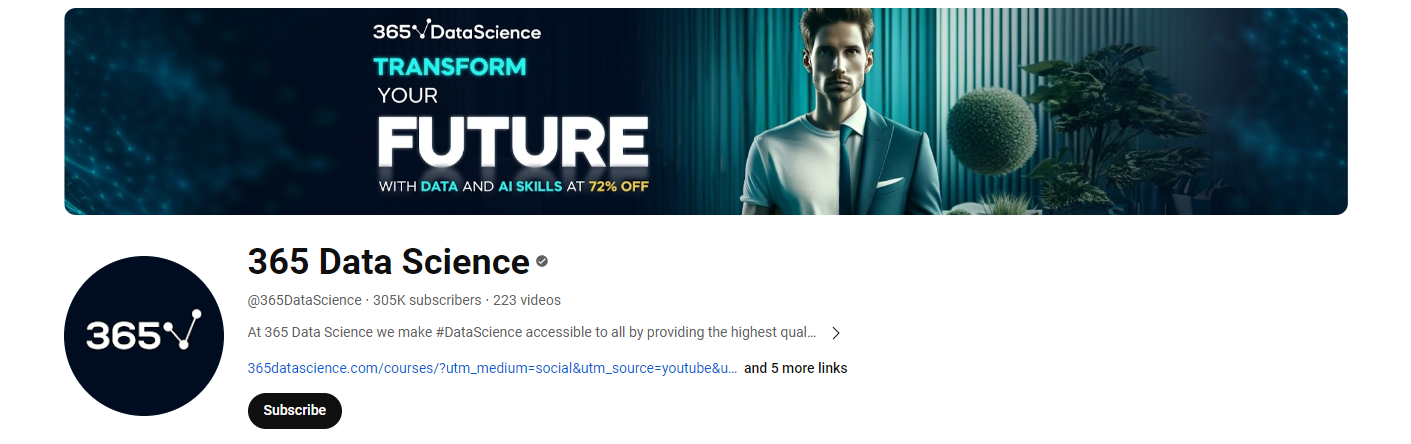Screen dimensions: 1411x444
Task: Open the 365 channel avatar logo
Action: pyautogui.click(x=144, y=335)
